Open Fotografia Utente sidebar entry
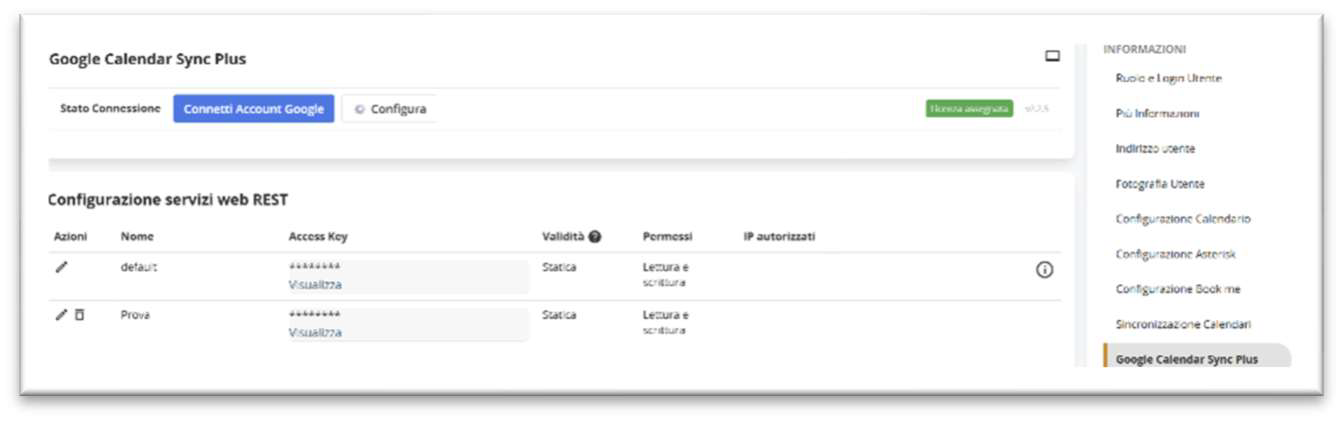Viewport: 1343px width, 422px height. tap(1160, 184)
